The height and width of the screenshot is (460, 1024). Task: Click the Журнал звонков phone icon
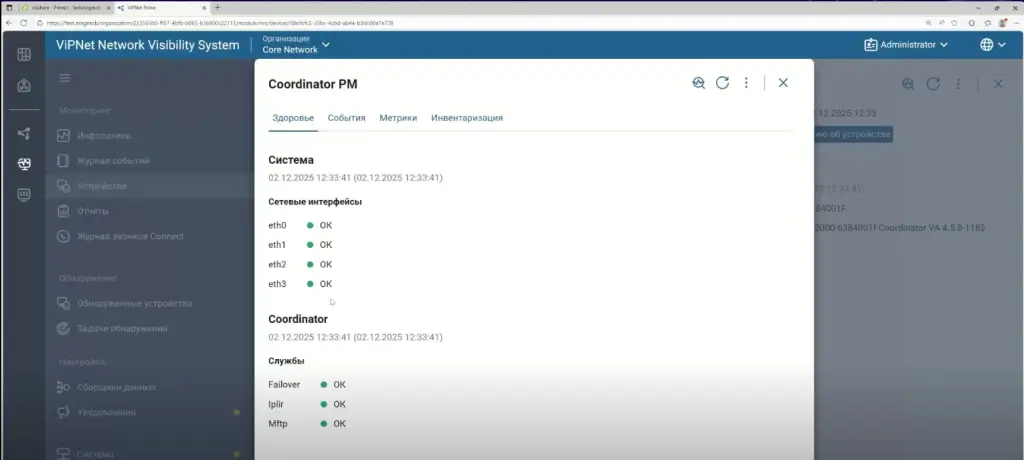tap(63, 237)
